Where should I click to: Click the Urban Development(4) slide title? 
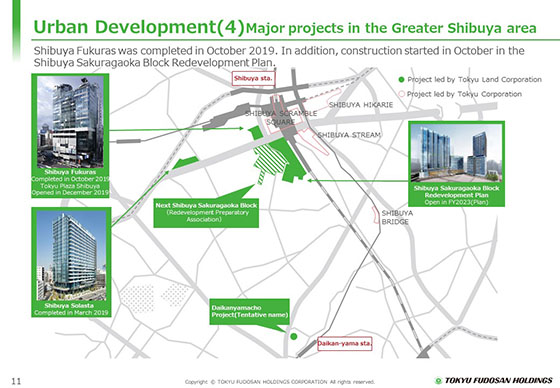[x=139, y=27]
